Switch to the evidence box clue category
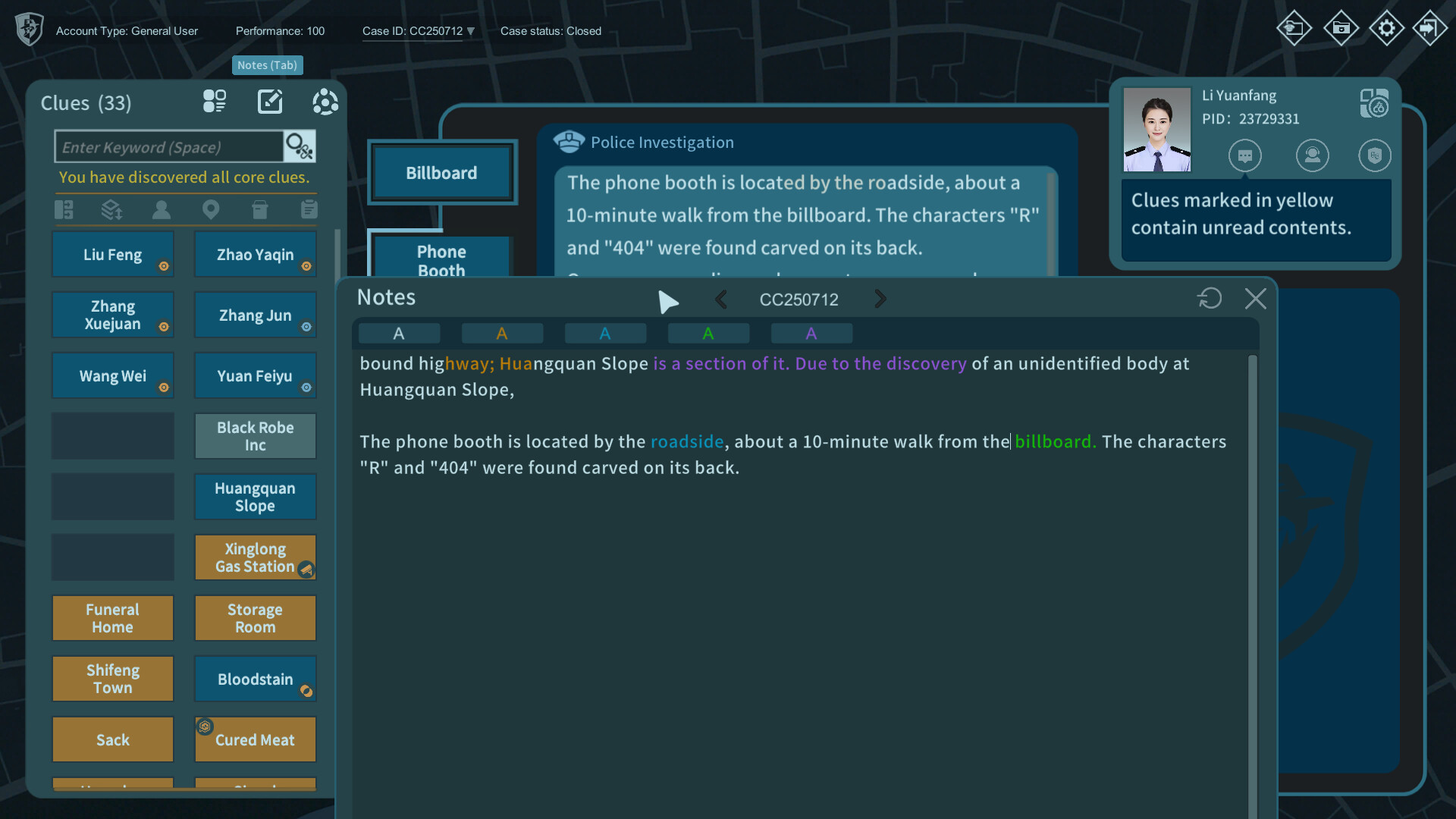This screenshot has width=1456, height=819. 259,209
